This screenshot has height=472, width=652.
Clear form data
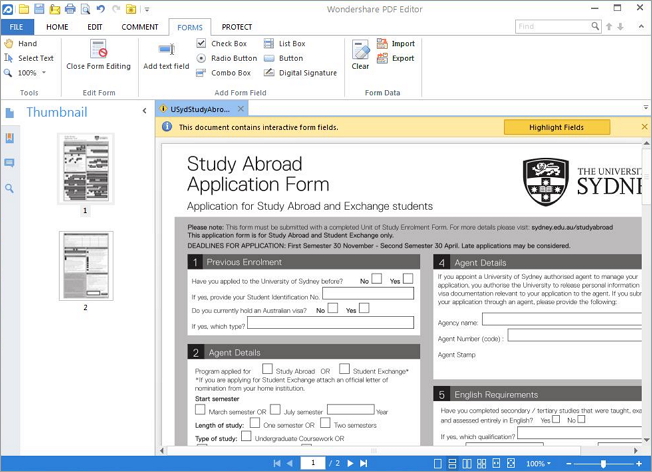[360, 55]
